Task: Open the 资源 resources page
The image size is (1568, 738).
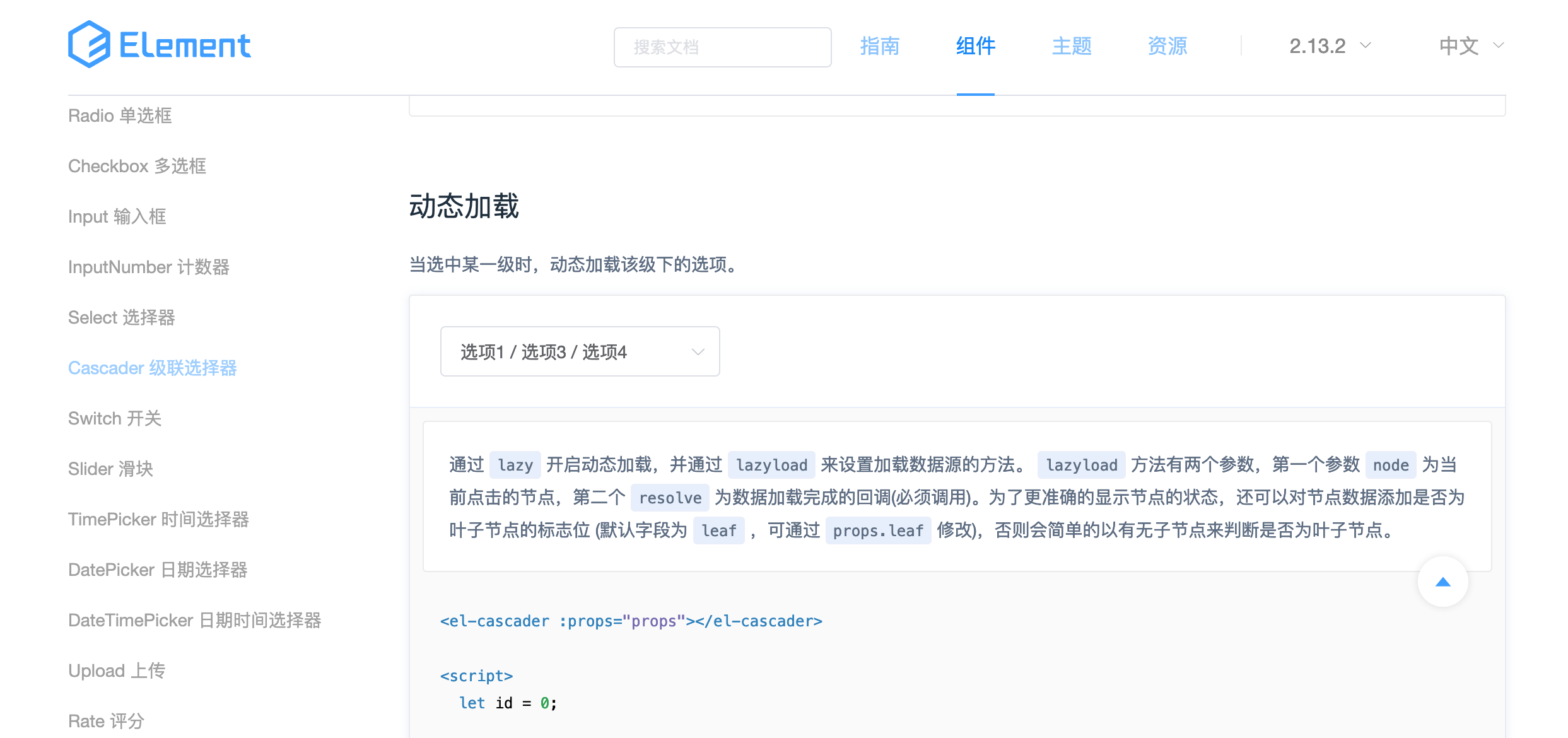Action: coord(1167,46)
